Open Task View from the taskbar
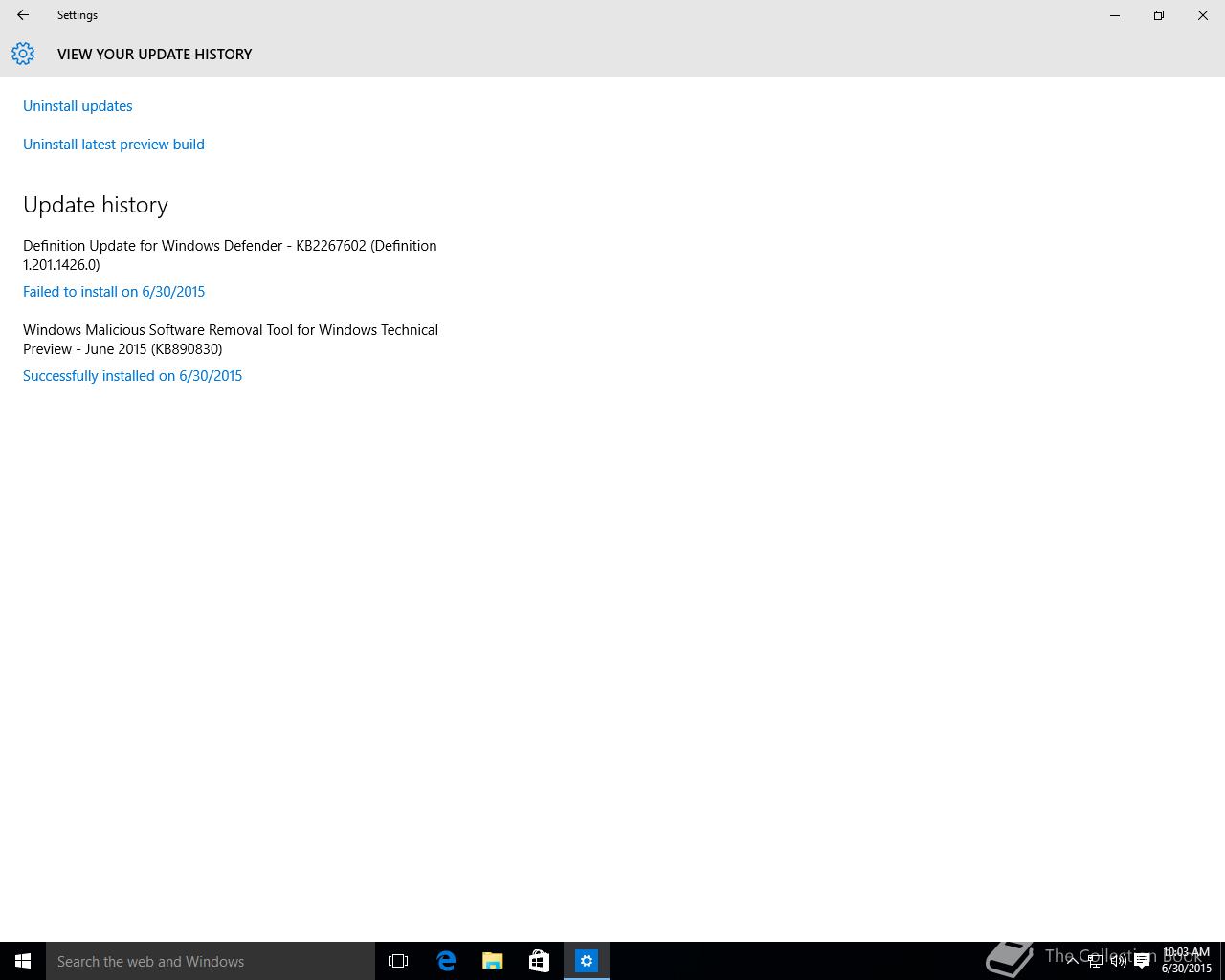This screenshot has width=1225, height=980. point(398,961)
